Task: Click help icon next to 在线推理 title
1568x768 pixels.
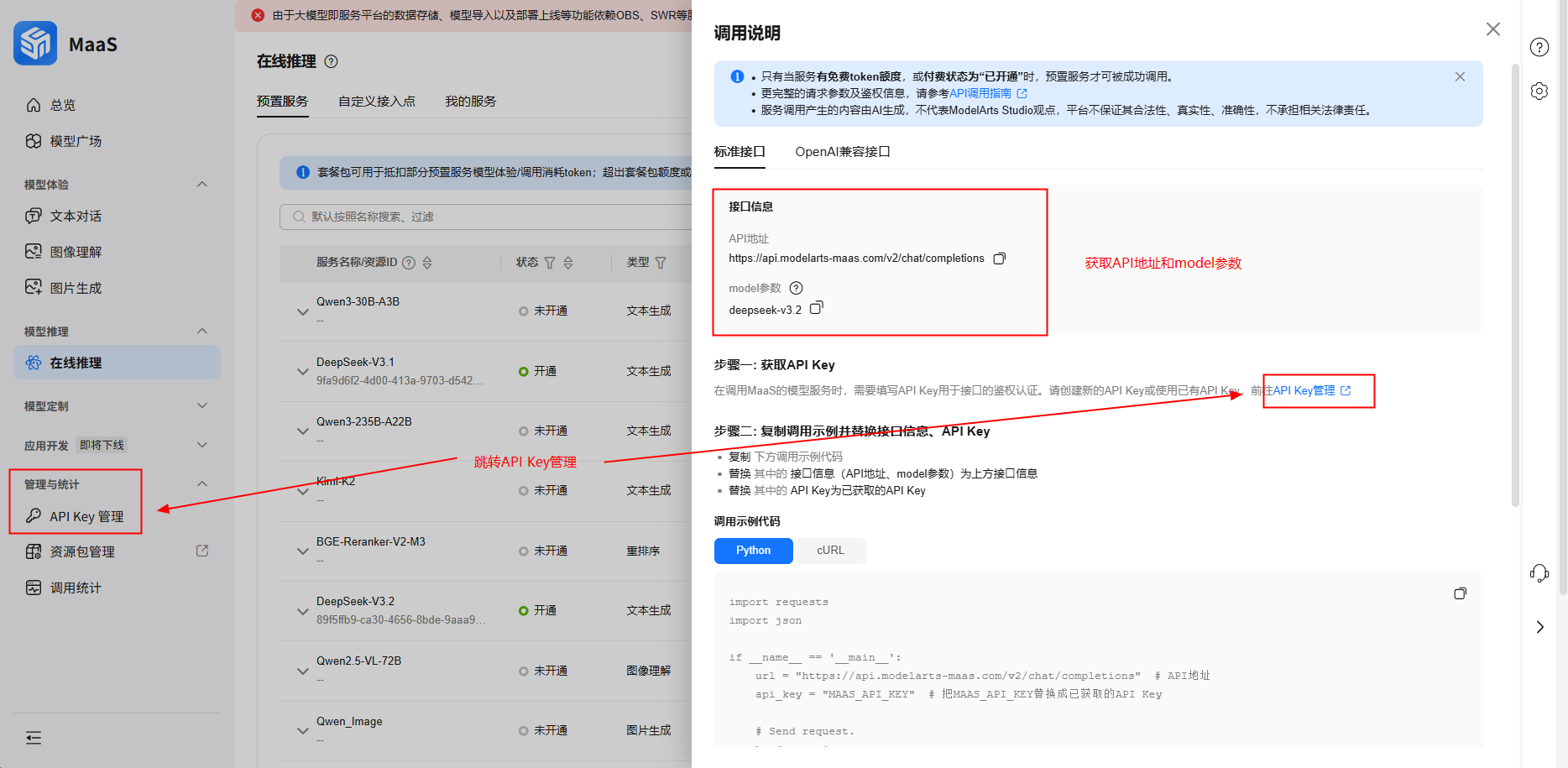Action: click(x=331, y=61)
